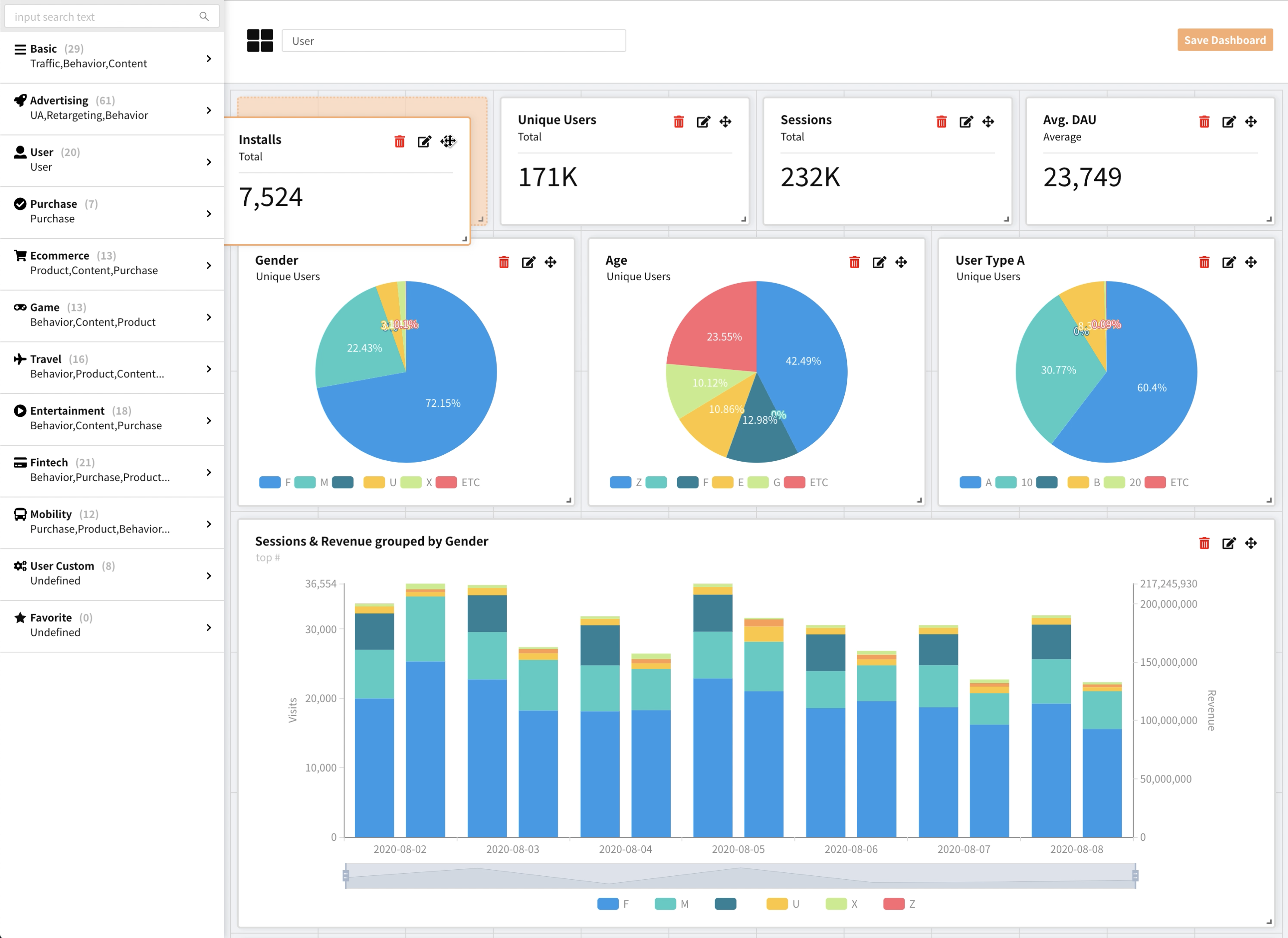Click left handle of date range slider
This screenshot has width=1288, height=938.
(346, 875)
